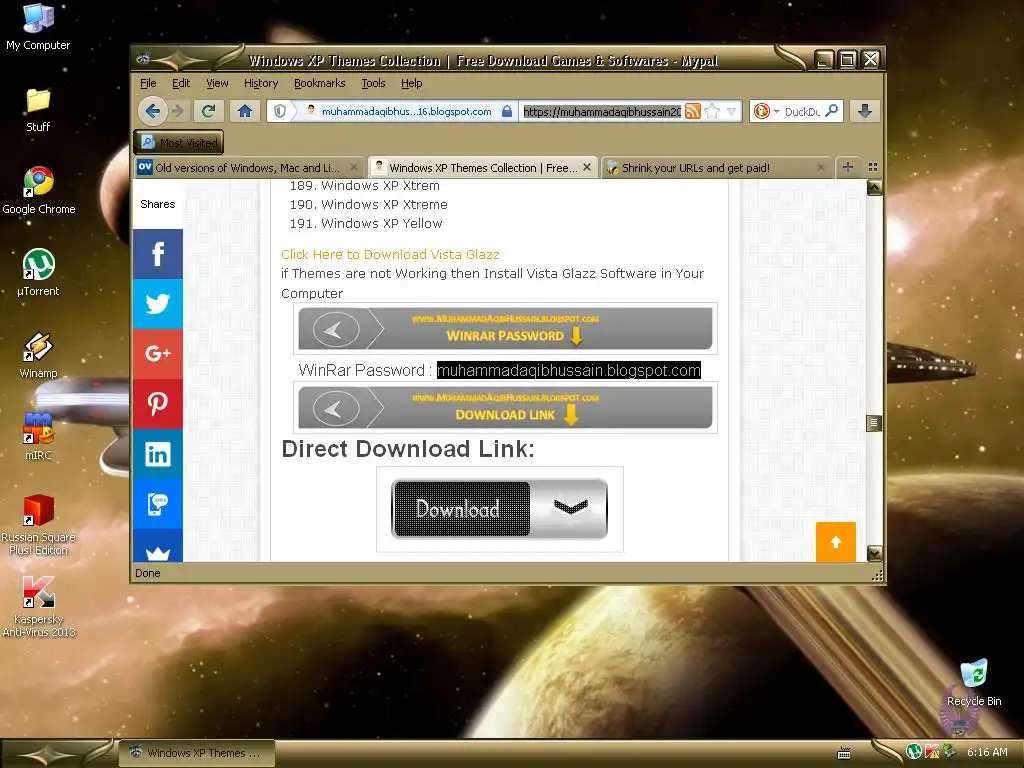Screen dimensions: 1024x768
Task: Open My Computer desktop icon
Action: [x=38, y=27]
